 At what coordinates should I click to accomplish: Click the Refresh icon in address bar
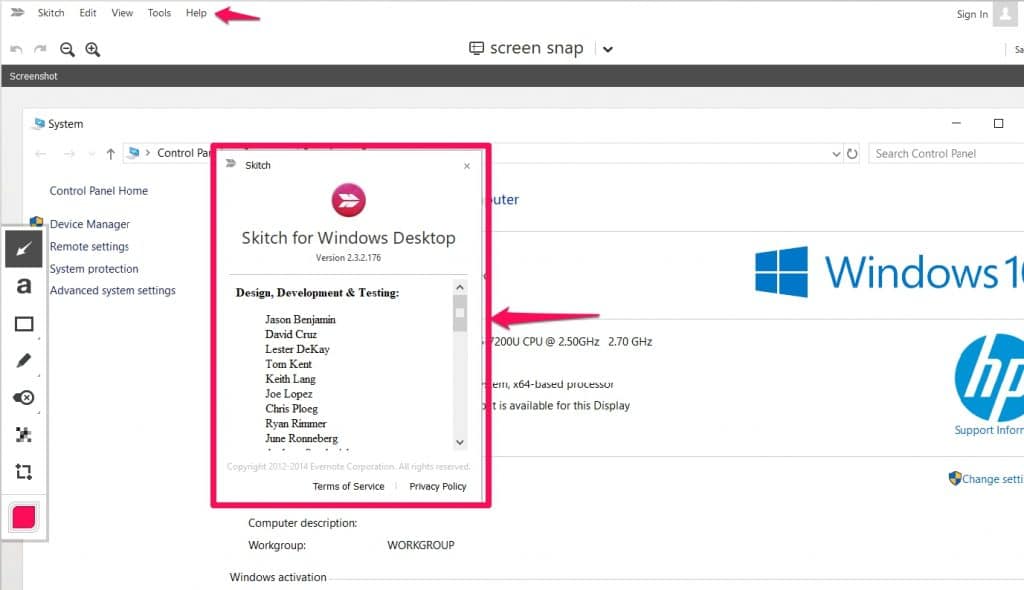click(852, 154)
